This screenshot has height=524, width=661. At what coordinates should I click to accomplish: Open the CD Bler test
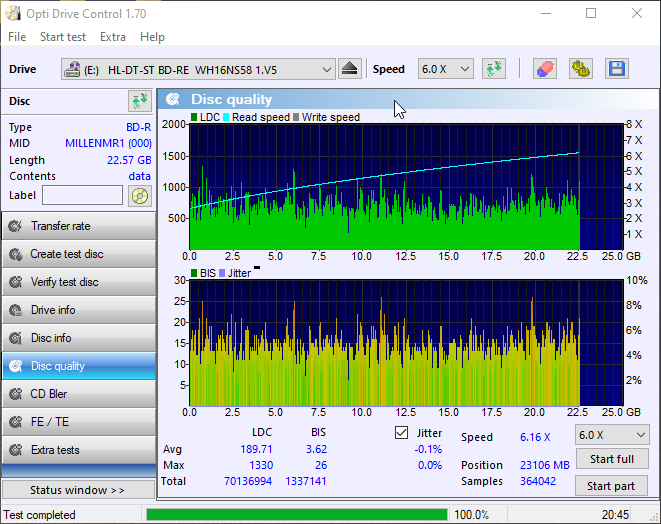coord(78,394)
